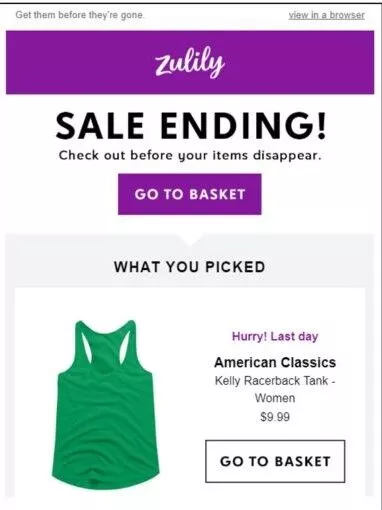Viewport: 382px width, 510px height.
Task: Click the "Hurry! Last day" notice
Action: click(x=275, y=336)
